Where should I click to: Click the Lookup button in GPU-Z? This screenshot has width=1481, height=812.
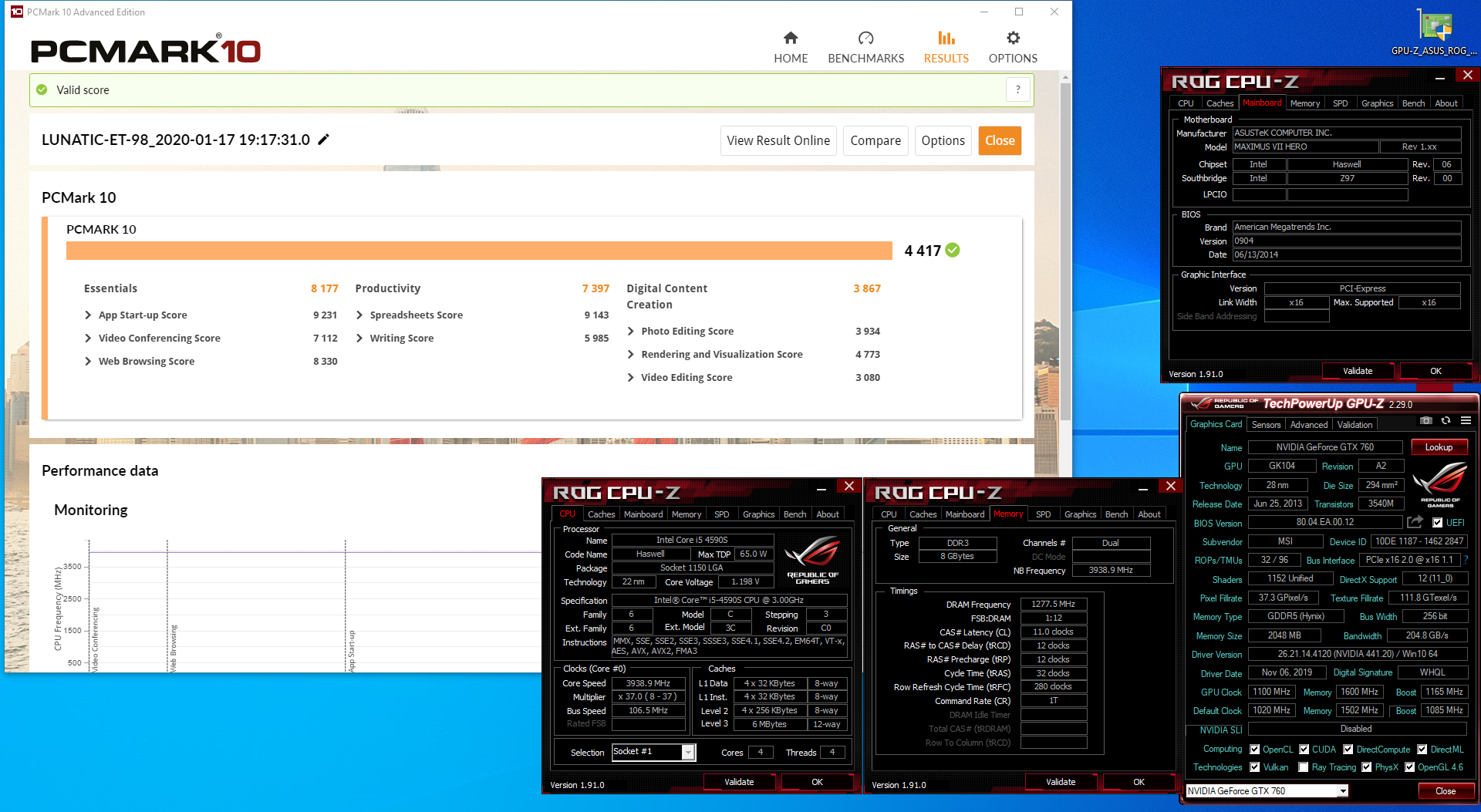click(x=1439, y=447)
